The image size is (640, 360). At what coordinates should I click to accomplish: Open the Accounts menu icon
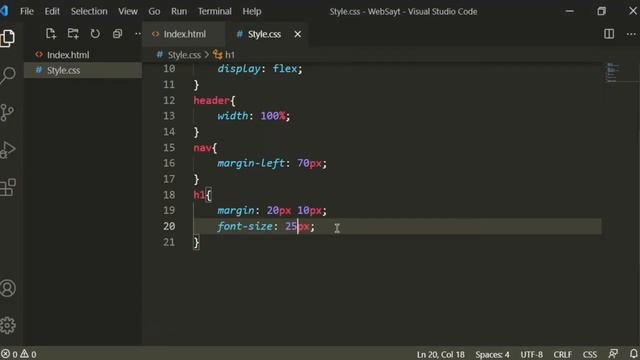[x=7, y=288]
